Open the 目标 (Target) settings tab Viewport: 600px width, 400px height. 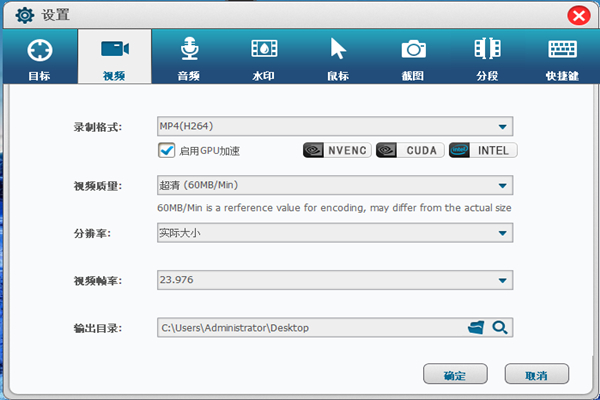(x=38, y=58)
